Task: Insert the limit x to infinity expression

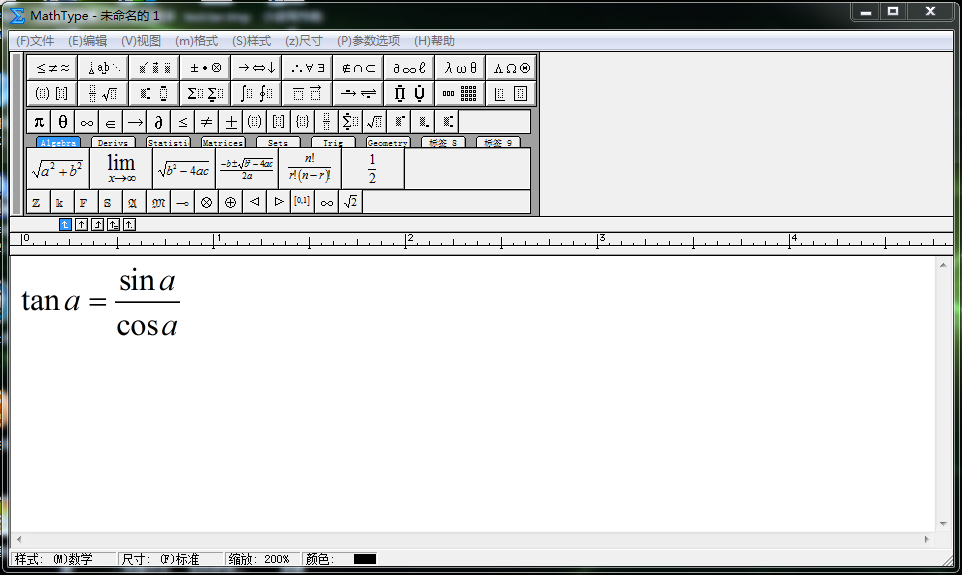Action: pyautogui.click(x=121, y=169)
